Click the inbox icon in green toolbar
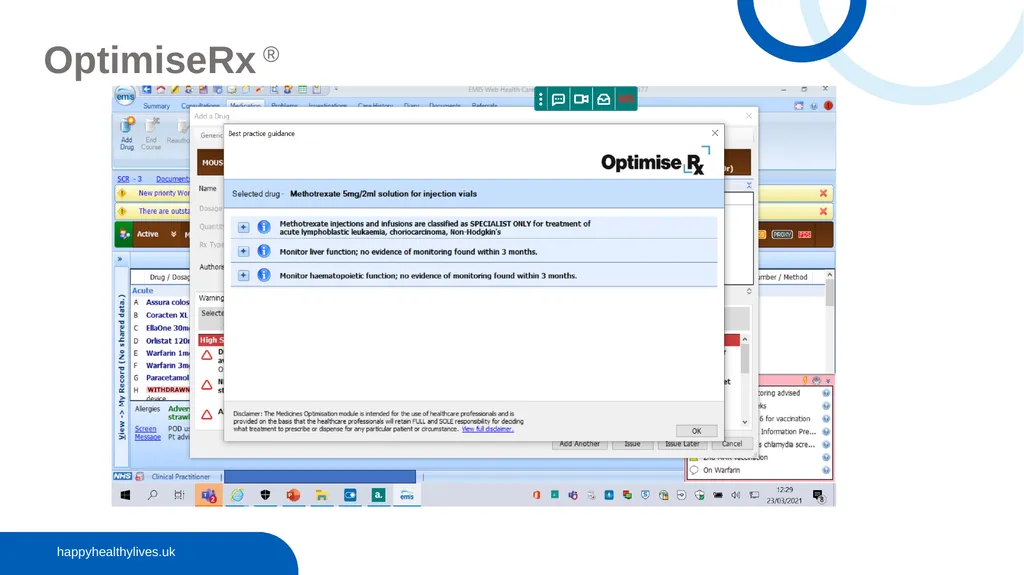 [603, 99]
